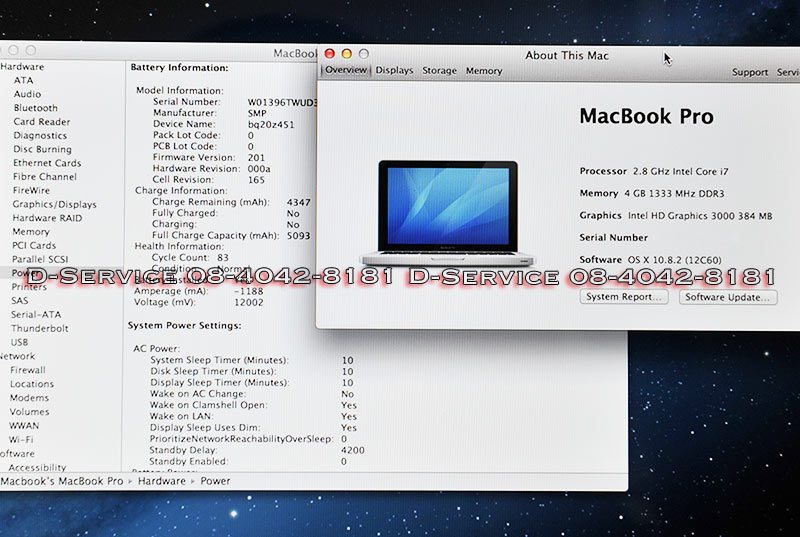Minimize the About This Mac window
Viewport: 800px width, 537px height.
tap(347, 54)
